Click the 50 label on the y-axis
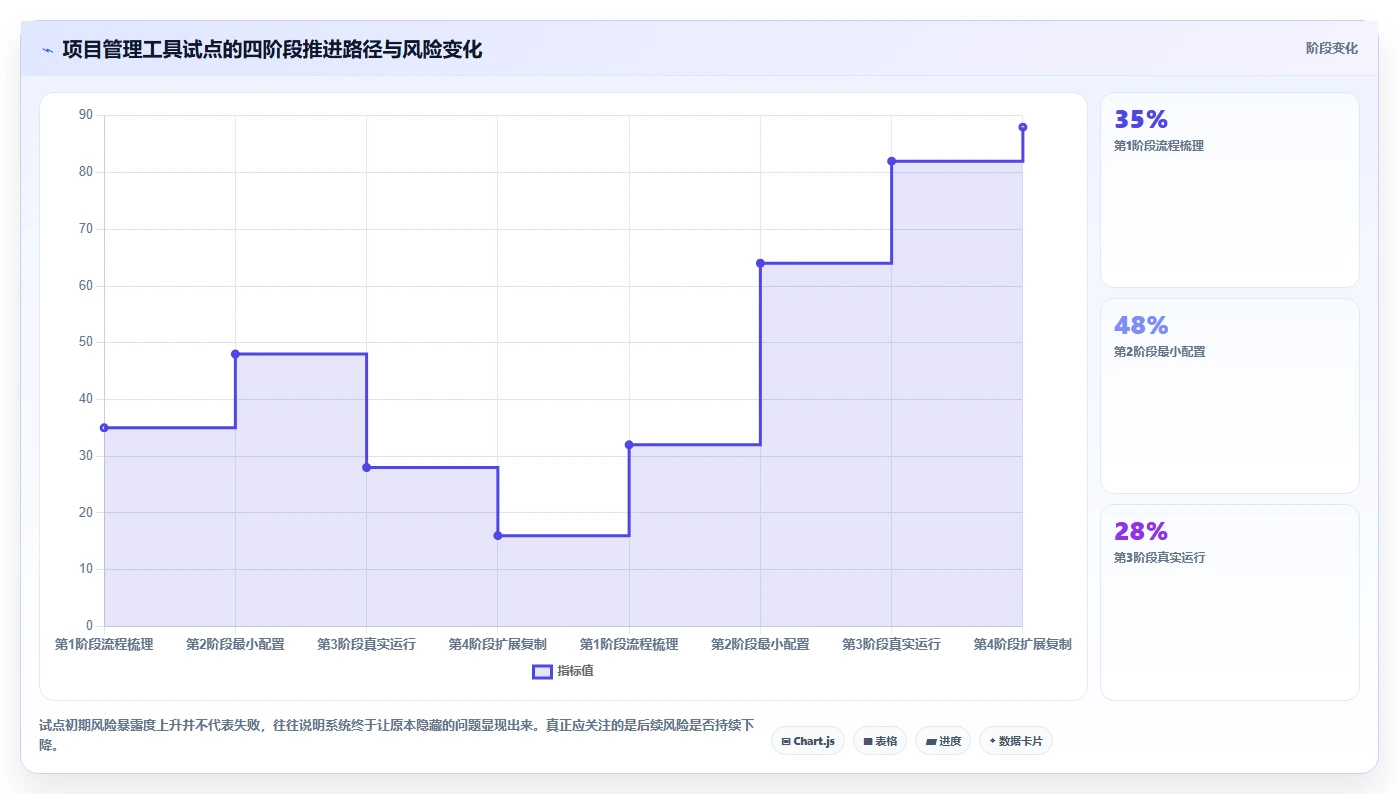Image resolution: width=1399 pixels, height=794 pixels. click(85, 342)
